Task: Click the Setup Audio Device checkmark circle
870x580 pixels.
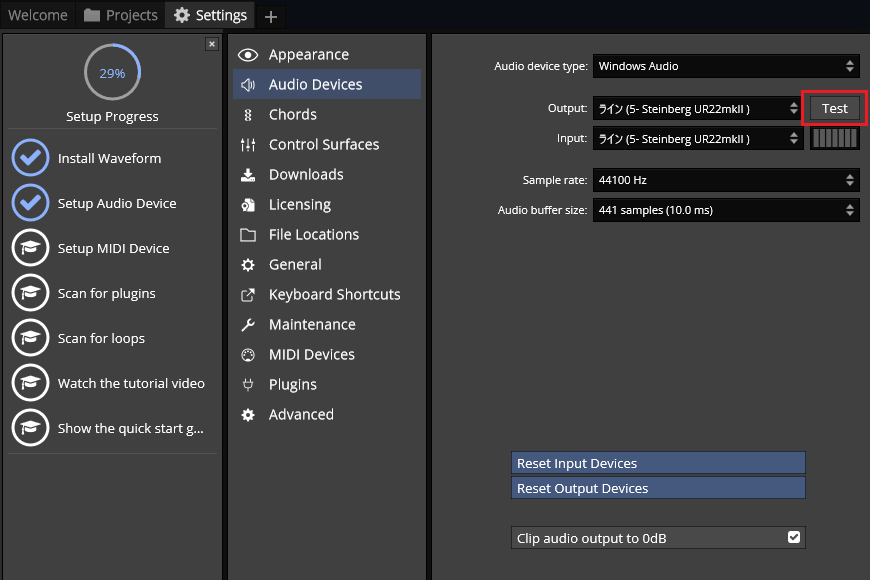Action: point(30,203)
